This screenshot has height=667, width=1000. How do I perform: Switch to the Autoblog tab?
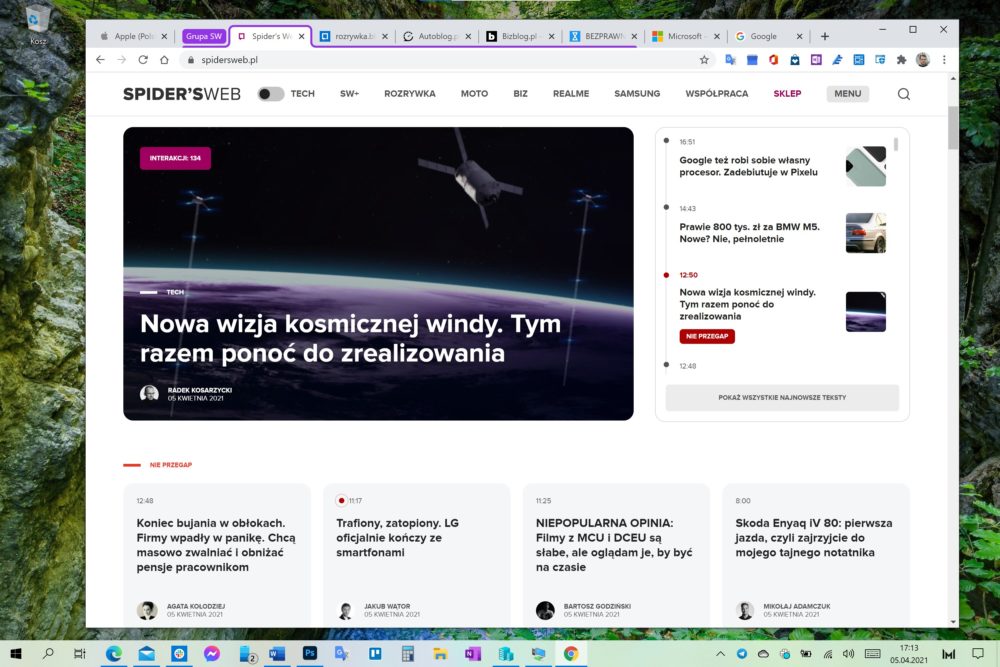tap(430, 36)
